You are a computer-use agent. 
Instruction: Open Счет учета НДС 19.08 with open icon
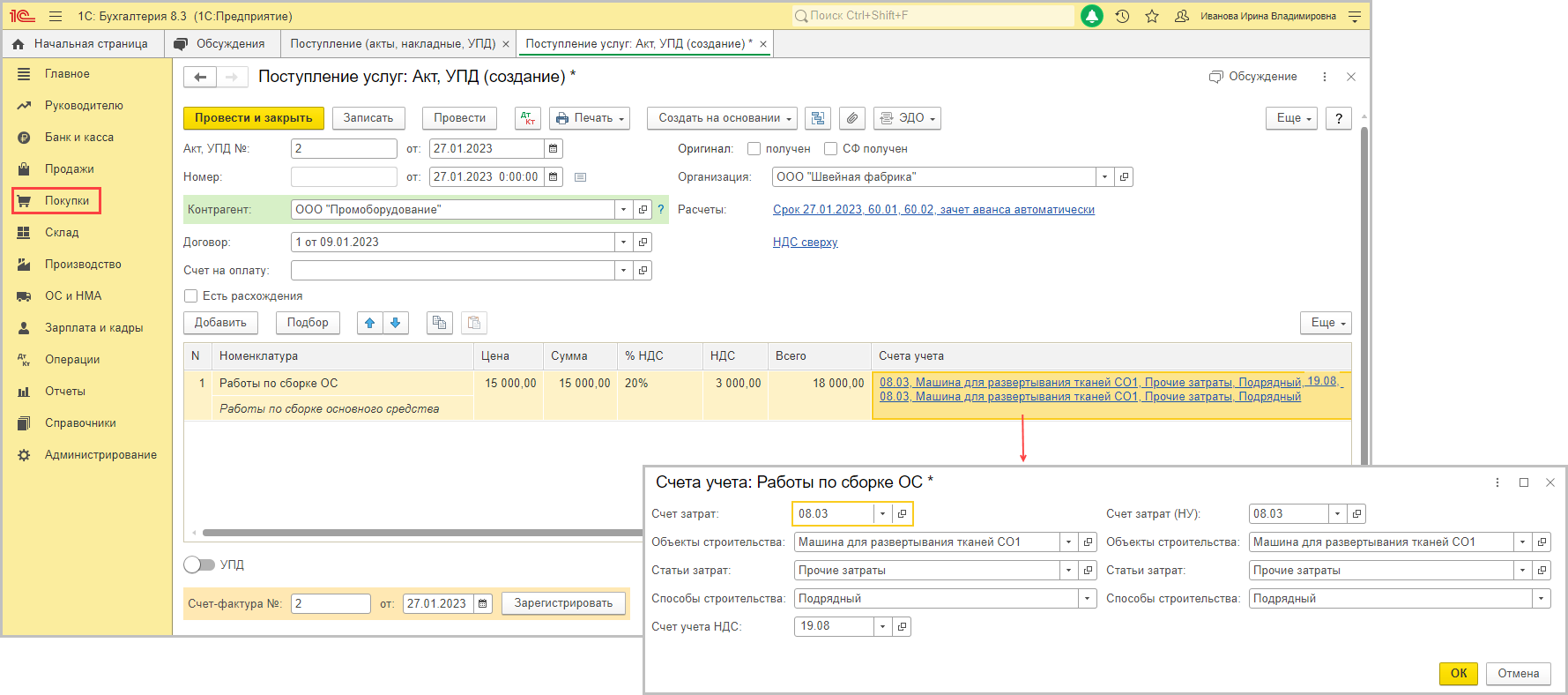pos(902,626)
